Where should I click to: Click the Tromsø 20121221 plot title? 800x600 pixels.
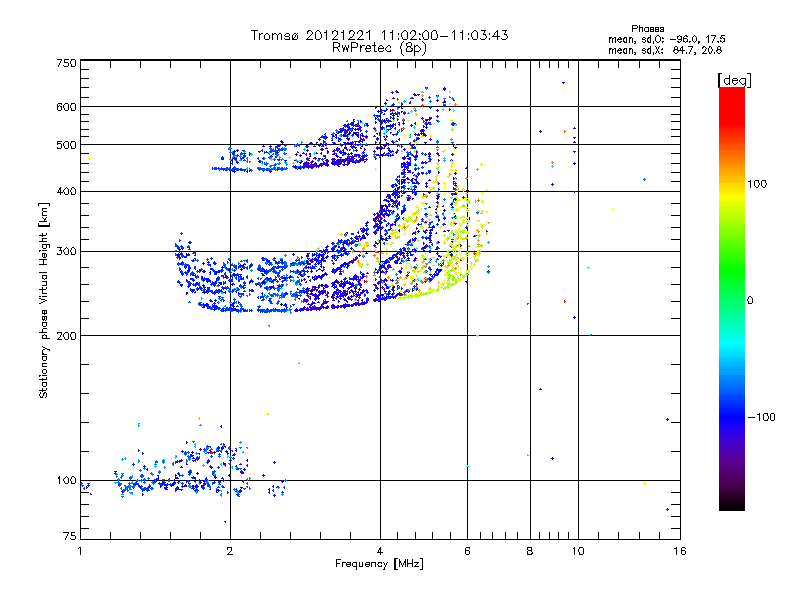coord(379,35)
